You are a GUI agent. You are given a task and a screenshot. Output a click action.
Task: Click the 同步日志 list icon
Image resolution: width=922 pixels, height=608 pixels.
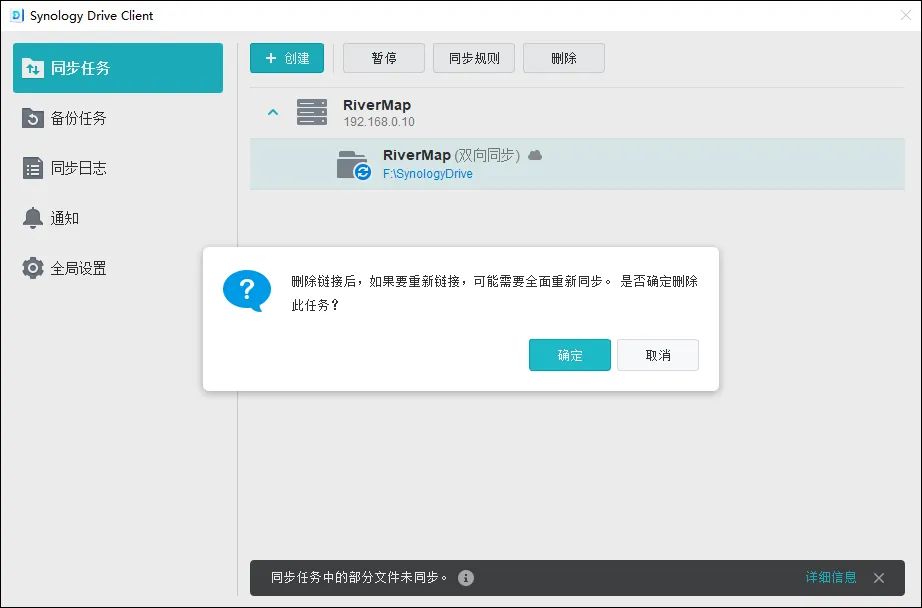tap(33, 168)
